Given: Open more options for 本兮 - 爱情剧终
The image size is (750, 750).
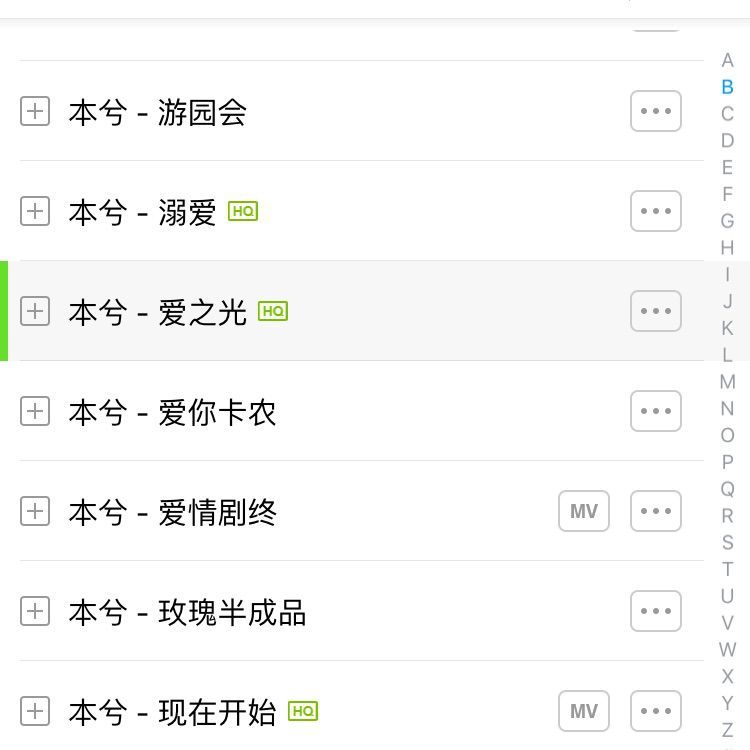Looking at the screenshot, I should [656, 511].
